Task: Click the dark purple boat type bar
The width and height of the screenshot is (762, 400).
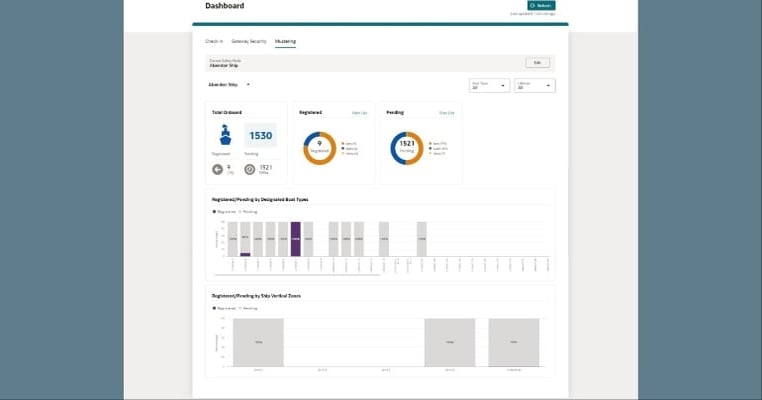Action: click(295, 239)
